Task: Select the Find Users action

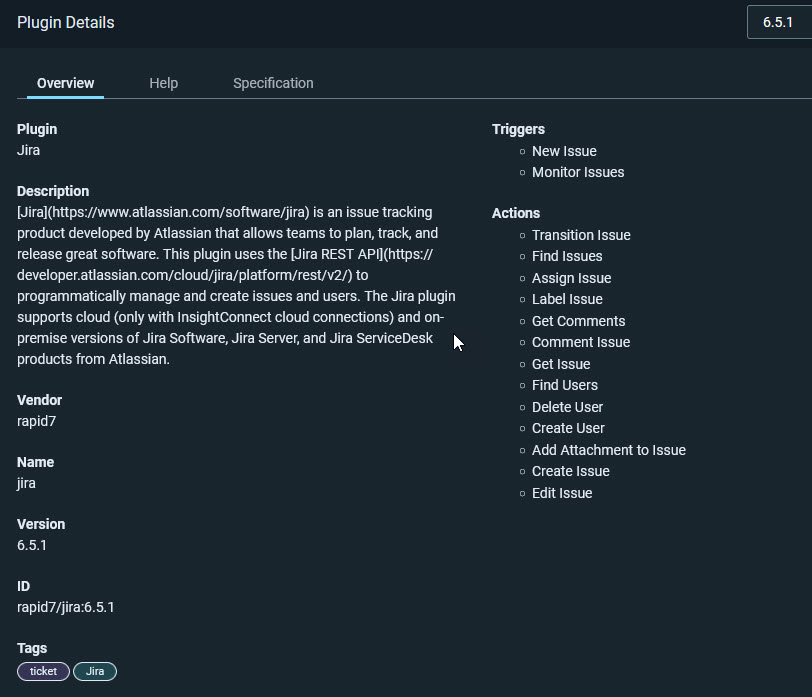Action: pos(564,385)
